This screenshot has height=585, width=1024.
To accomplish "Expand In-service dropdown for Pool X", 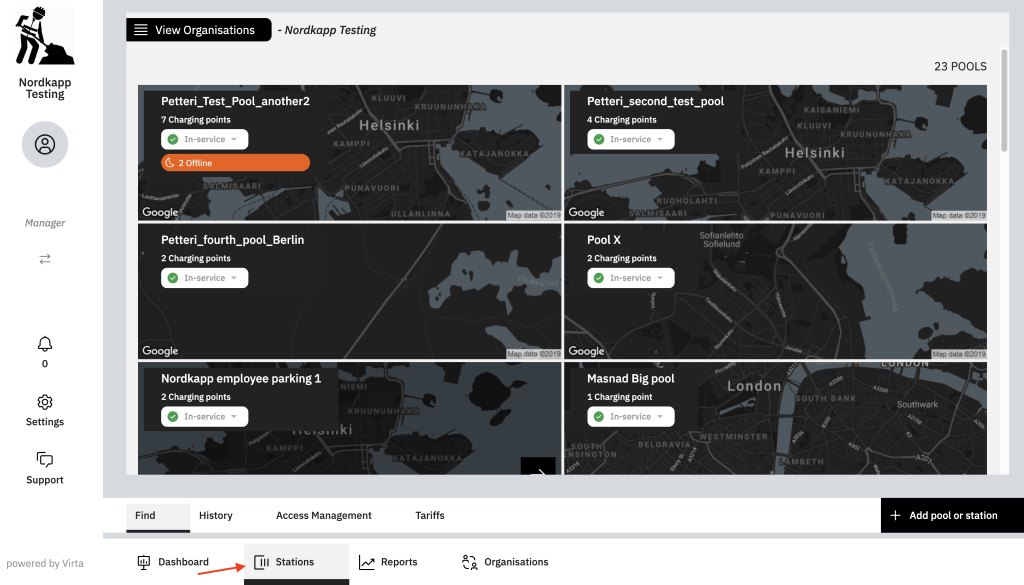I will click(630, 278).
